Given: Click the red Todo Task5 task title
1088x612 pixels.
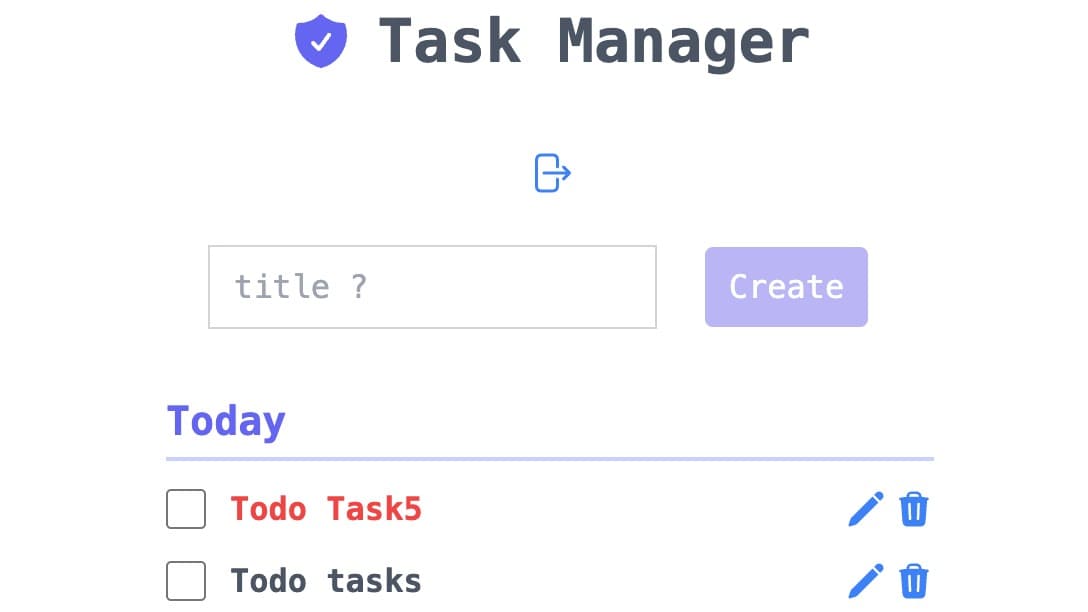Looking at the screenshot, I should [x=326, y=509].
